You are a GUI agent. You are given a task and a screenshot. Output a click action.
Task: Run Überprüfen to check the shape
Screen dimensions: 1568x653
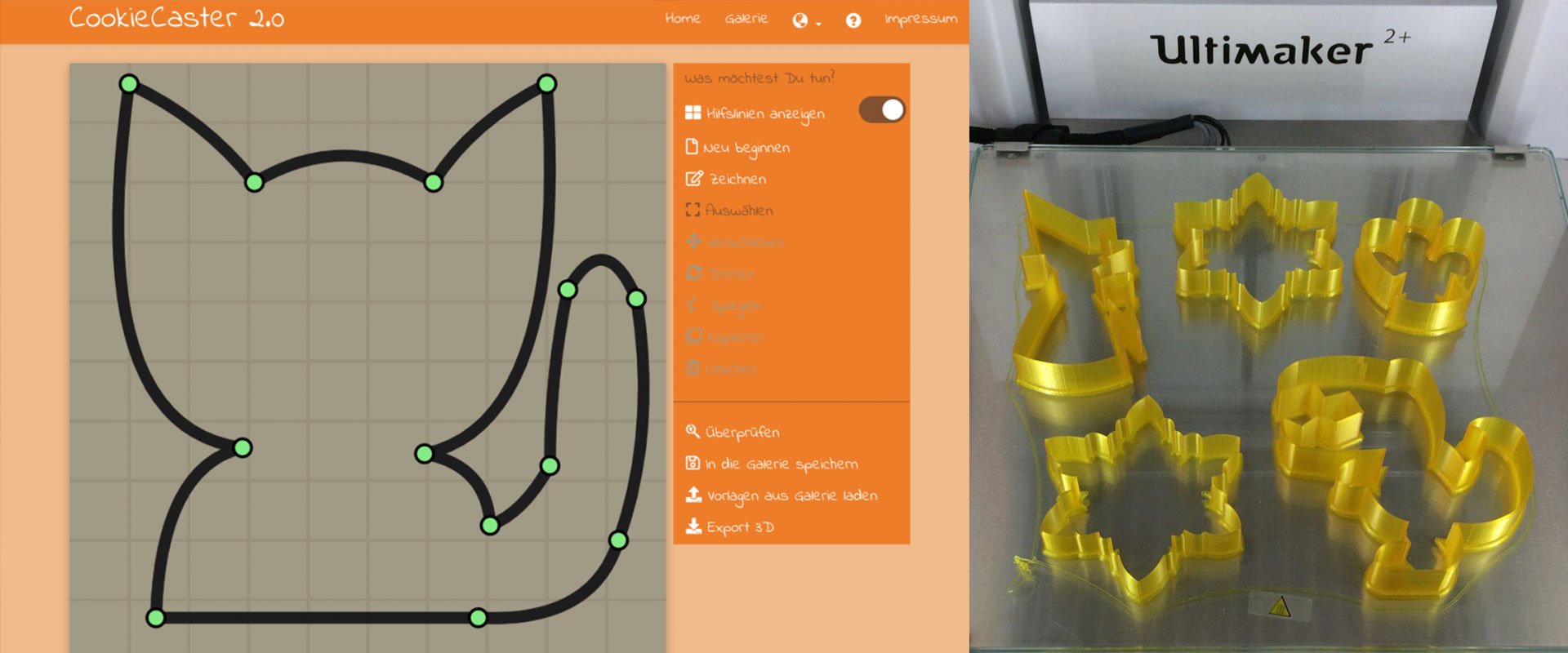[x=733, y=432]
